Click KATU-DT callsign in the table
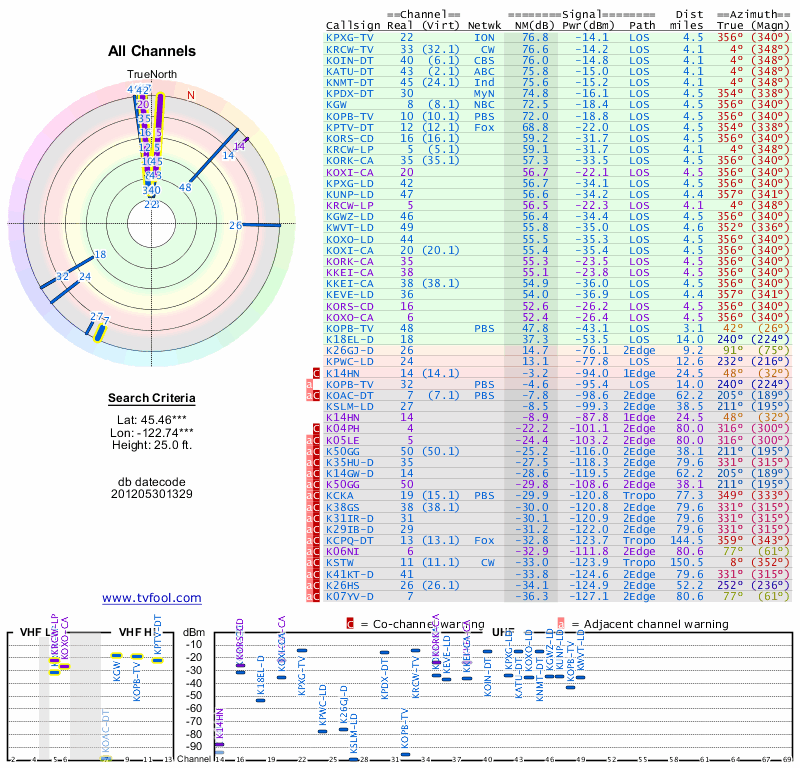This screenshot has height=768, width=800. (x=350, y=71)
